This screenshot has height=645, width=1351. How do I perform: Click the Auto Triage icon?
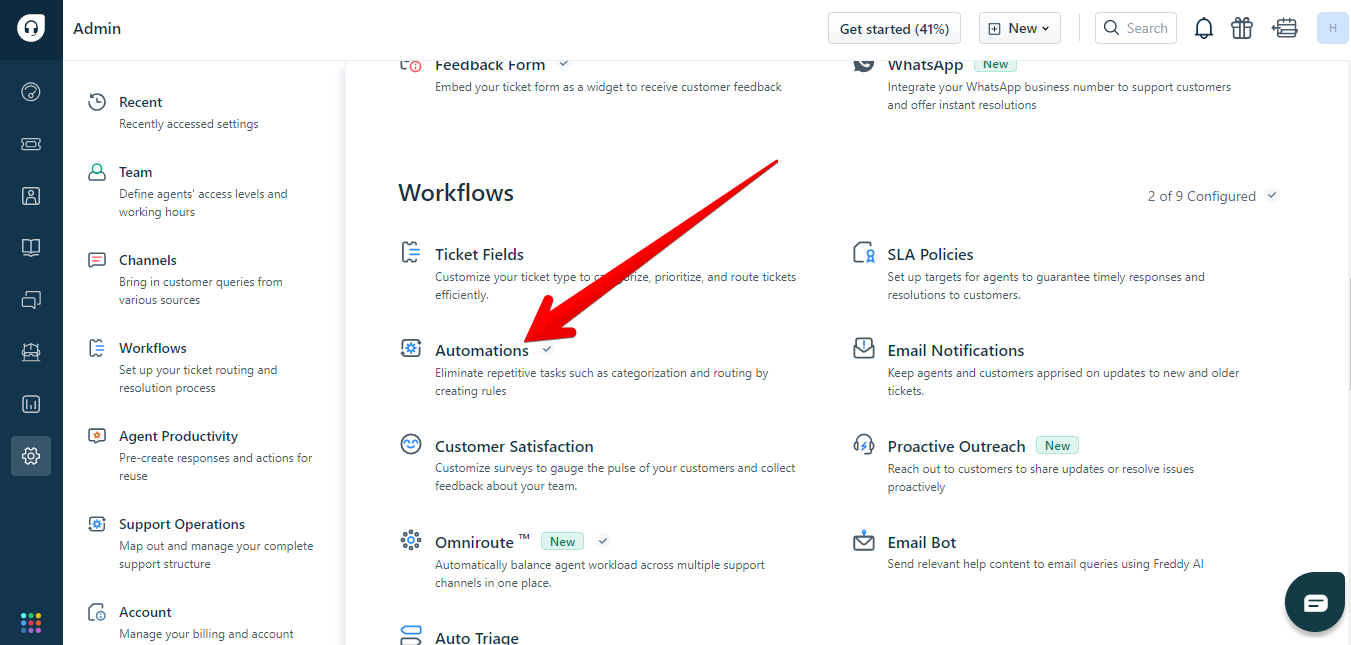(410, 635)
